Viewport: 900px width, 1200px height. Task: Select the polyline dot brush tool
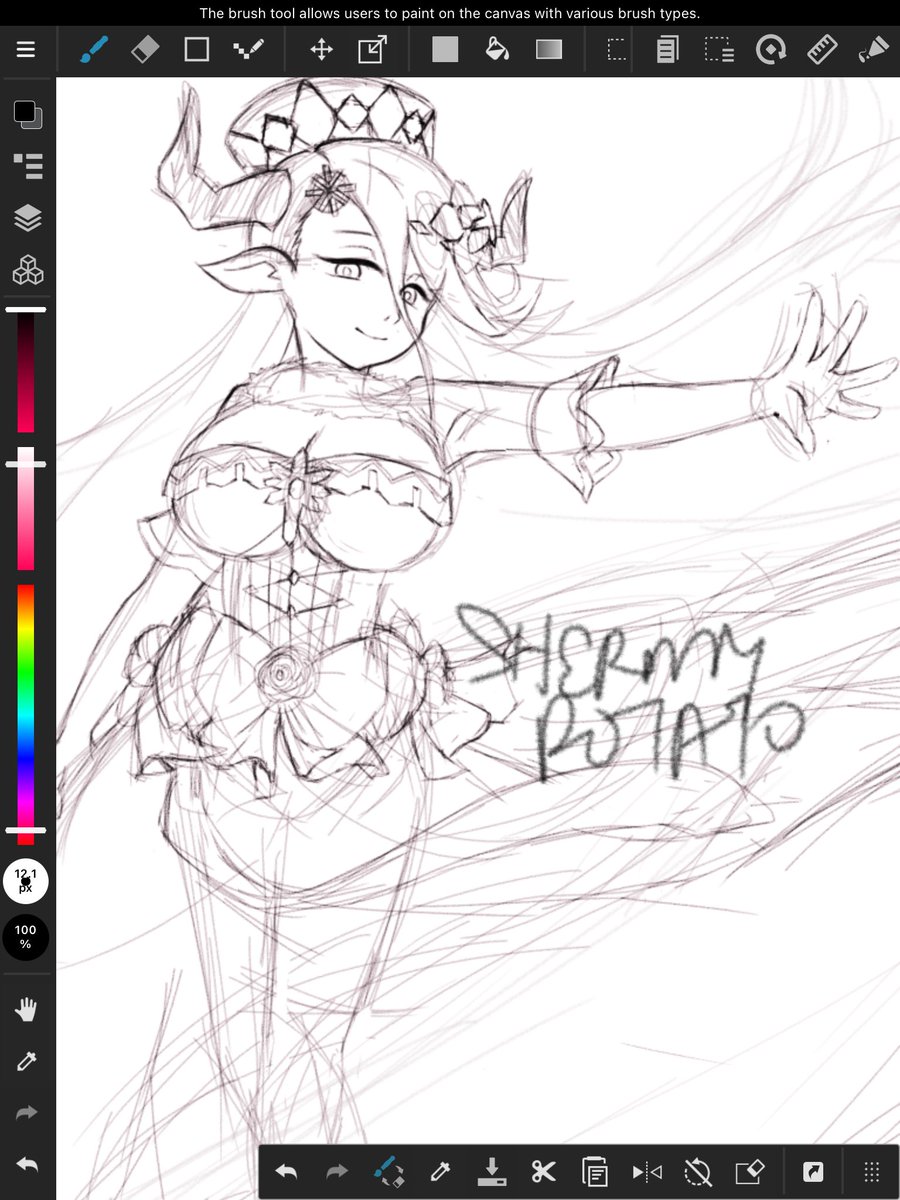click(x=248, y=49)
